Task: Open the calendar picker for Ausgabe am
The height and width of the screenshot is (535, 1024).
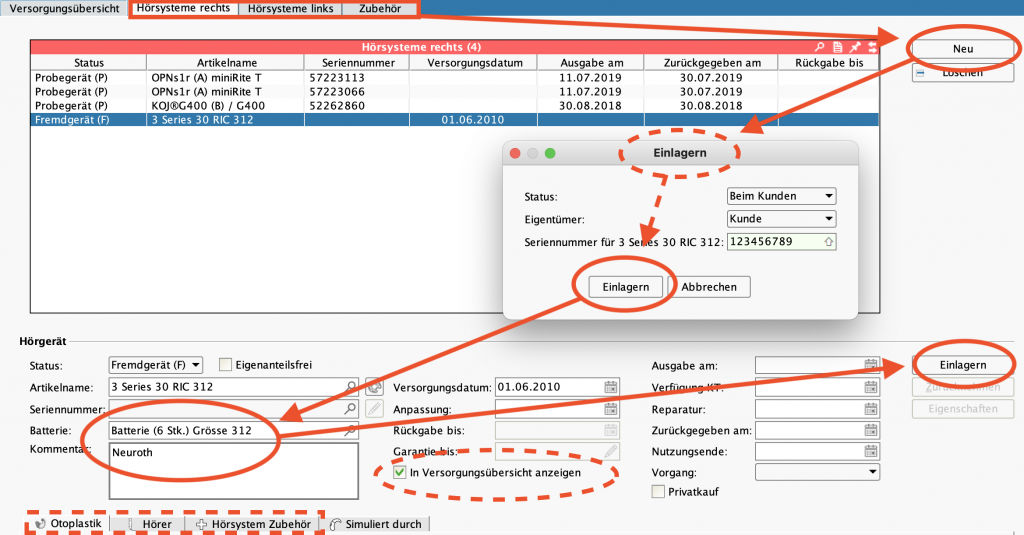Action: (870, 365)
